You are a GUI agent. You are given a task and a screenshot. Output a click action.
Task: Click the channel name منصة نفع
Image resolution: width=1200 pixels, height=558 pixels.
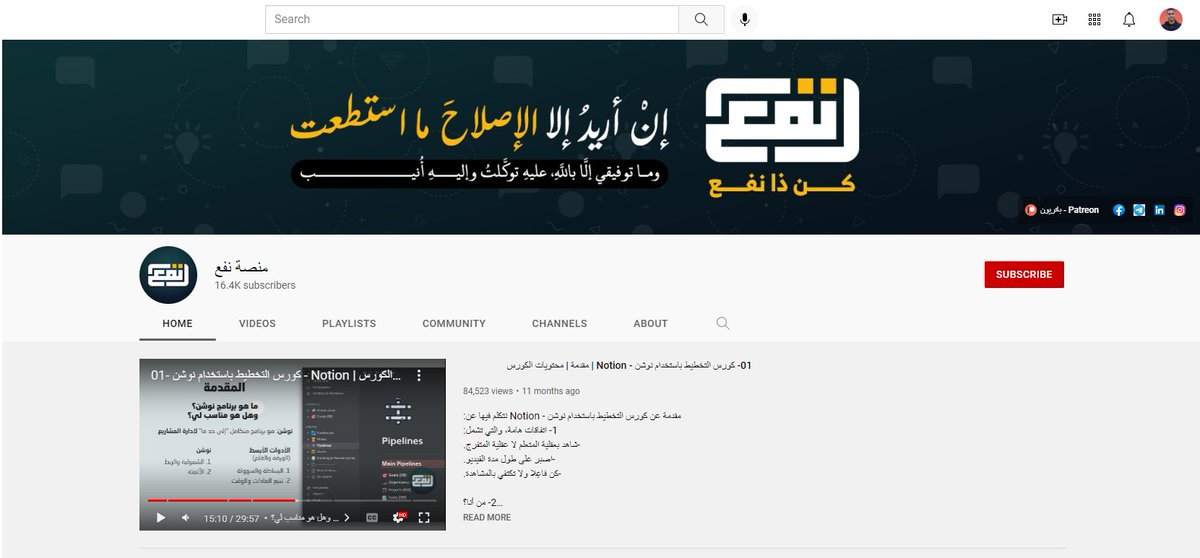pos(241,267)
